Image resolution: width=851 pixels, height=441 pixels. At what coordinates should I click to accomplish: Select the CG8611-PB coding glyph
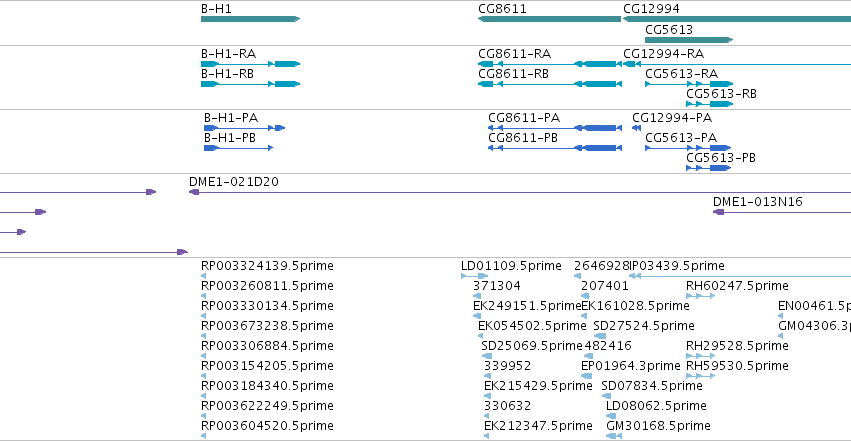(555, 148)
